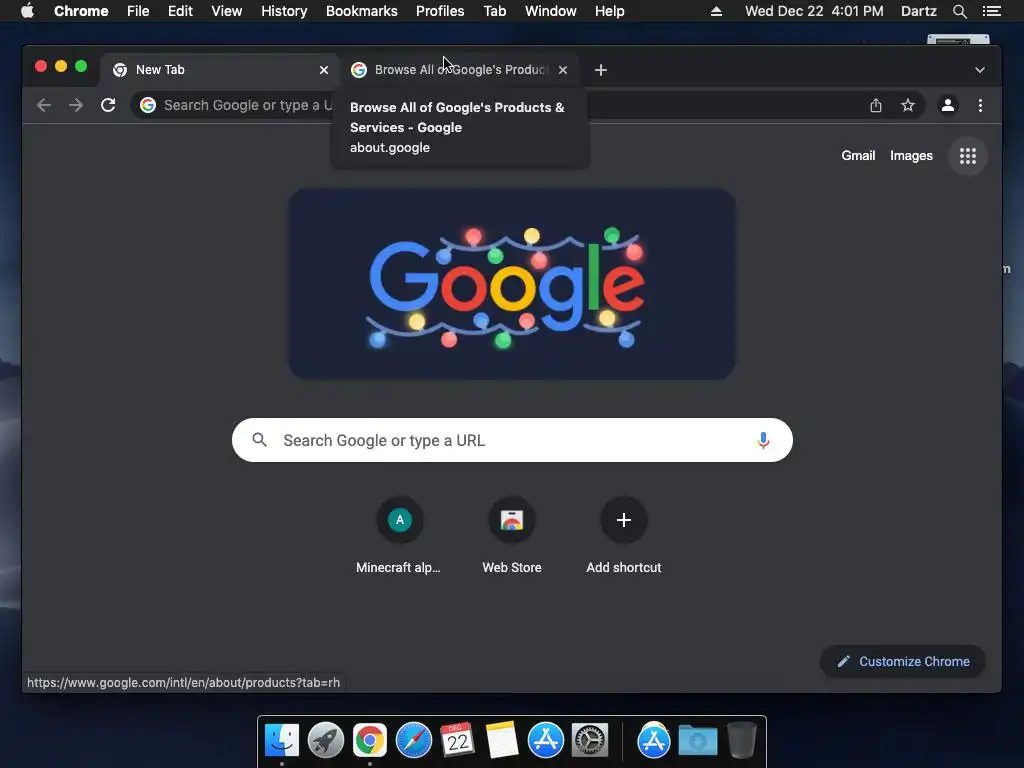The image size is (1024, 768).
Task: Close the Browse All of Google's Products tab
Action: pos(563,70)
